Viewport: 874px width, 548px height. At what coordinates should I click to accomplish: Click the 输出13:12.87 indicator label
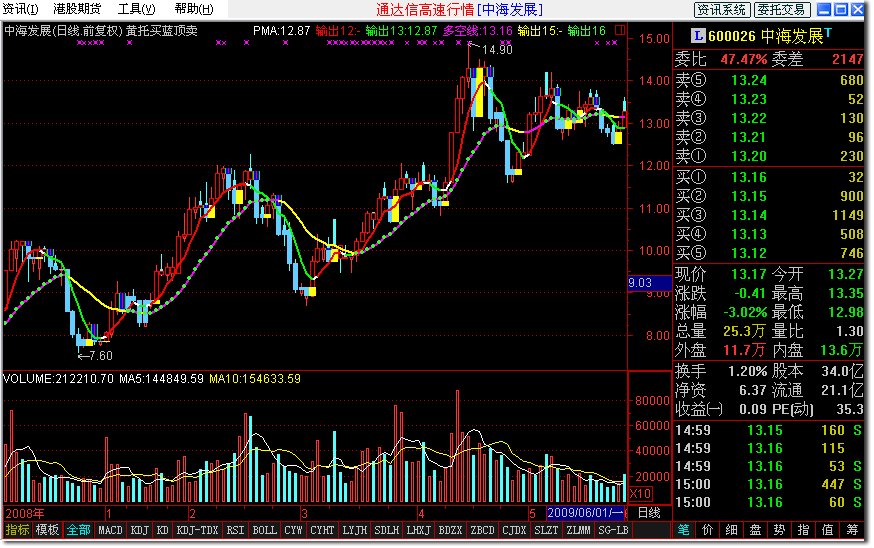[x=401, y=31]
